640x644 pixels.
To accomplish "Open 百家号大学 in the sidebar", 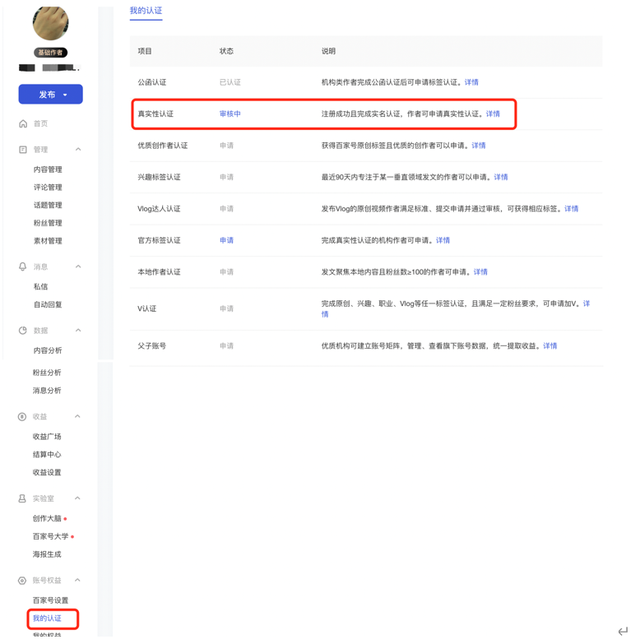I will [51, 536].
